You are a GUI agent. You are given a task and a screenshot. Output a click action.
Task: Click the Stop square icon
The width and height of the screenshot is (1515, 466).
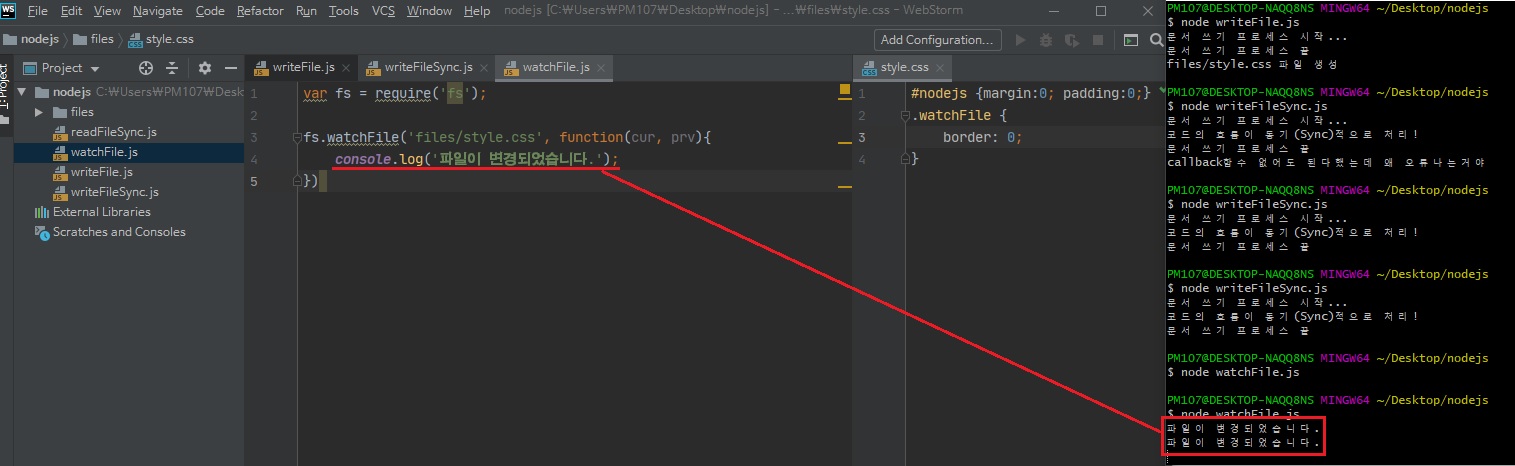click(1097, 41)
